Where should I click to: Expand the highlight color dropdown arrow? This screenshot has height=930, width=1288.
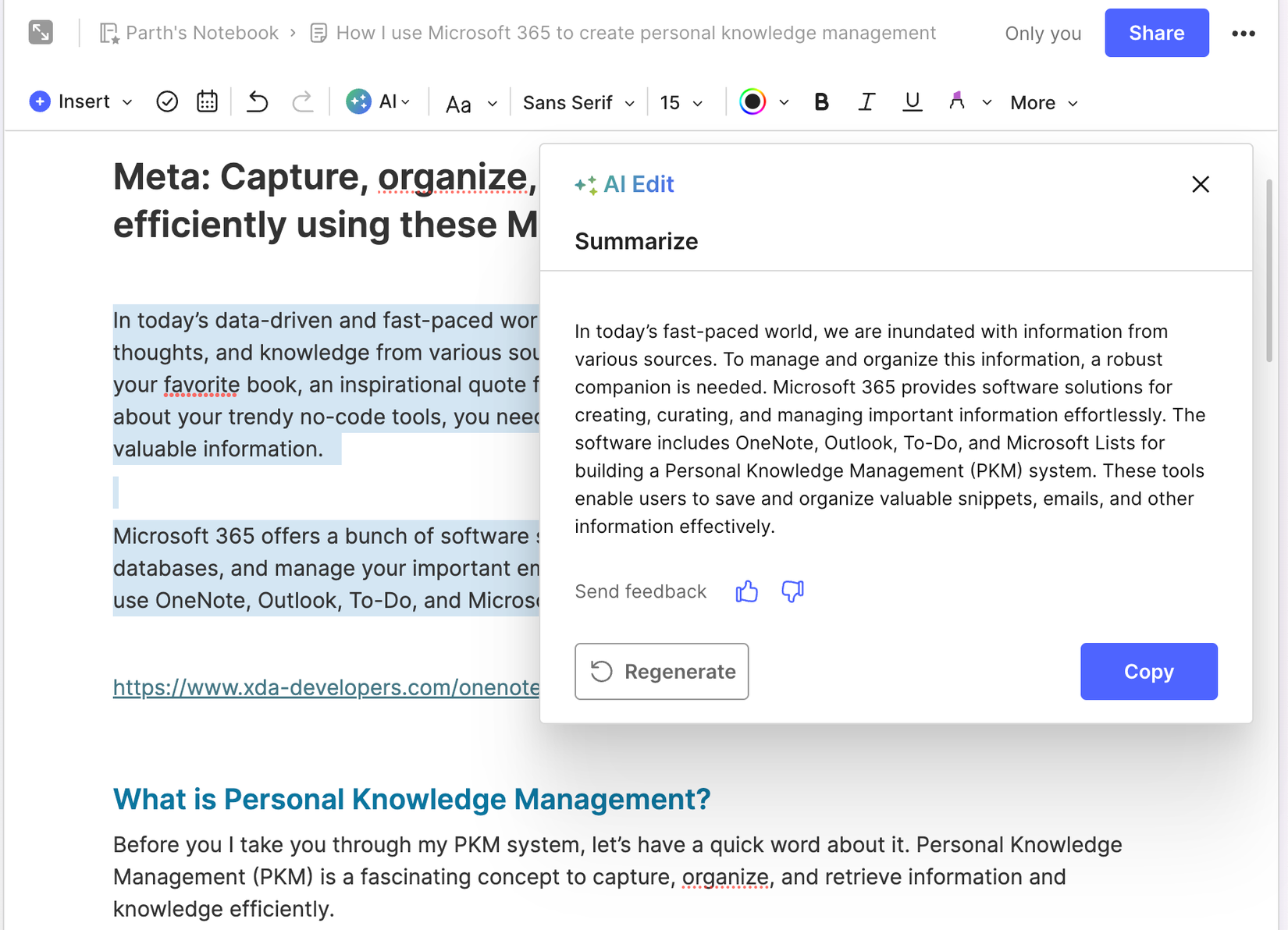point(987,102)
